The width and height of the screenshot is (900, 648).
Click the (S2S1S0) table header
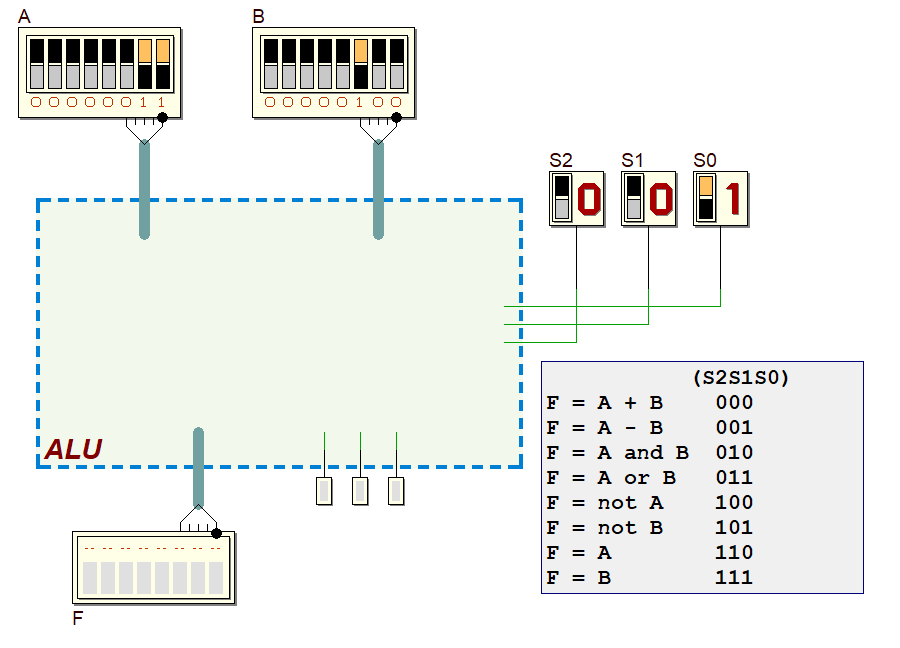pyautogui.click(x=741, y=378)
